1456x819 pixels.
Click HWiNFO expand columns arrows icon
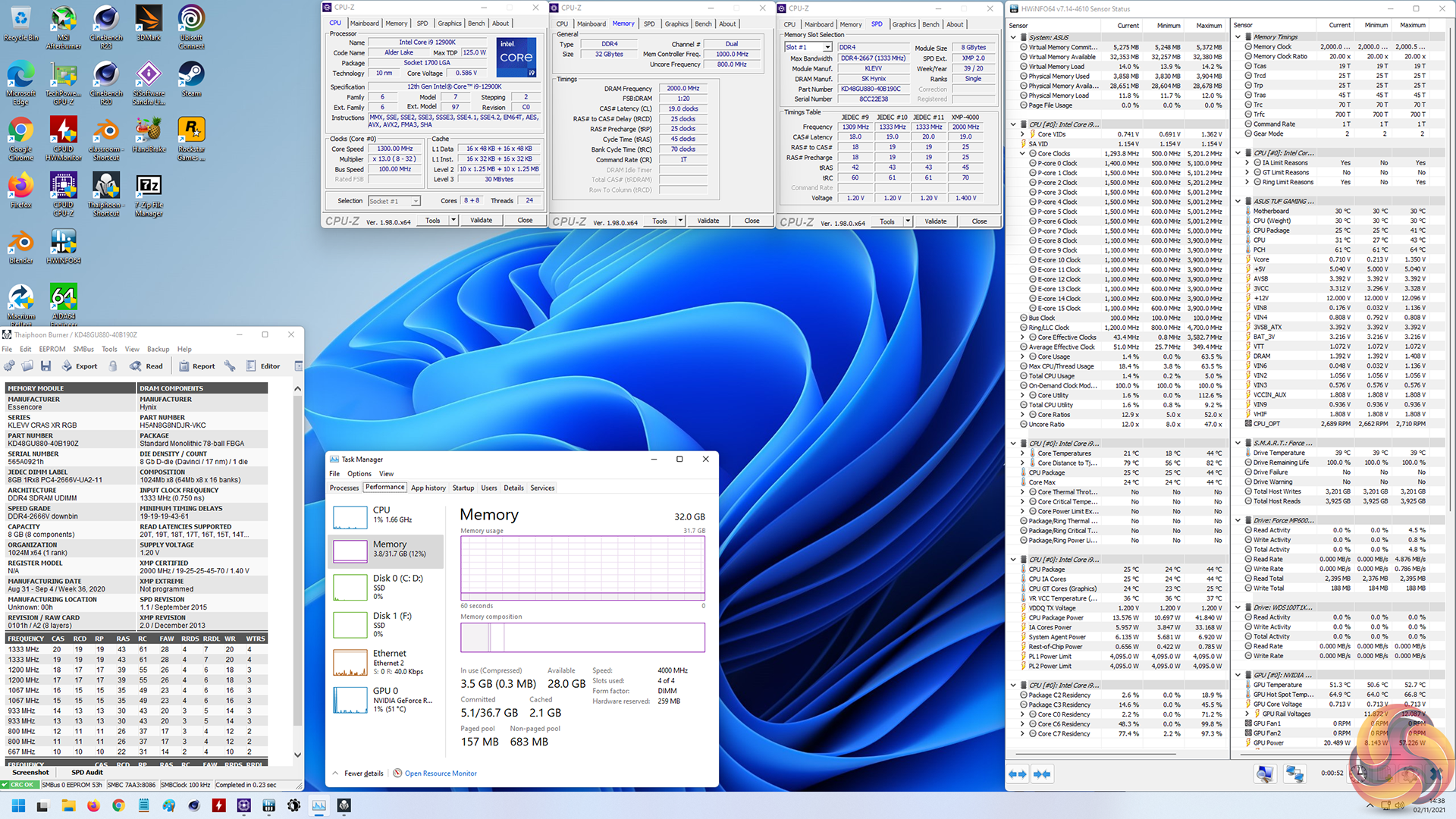click(1017, 774)
